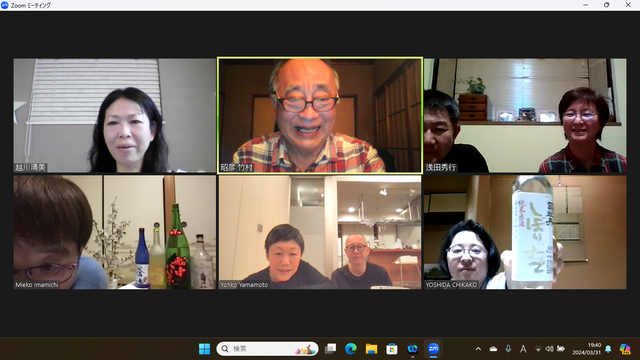This screenshot has width=640, height=360.
Task: Open Wi-Fi network settings
Action: (x=538, y=349)
